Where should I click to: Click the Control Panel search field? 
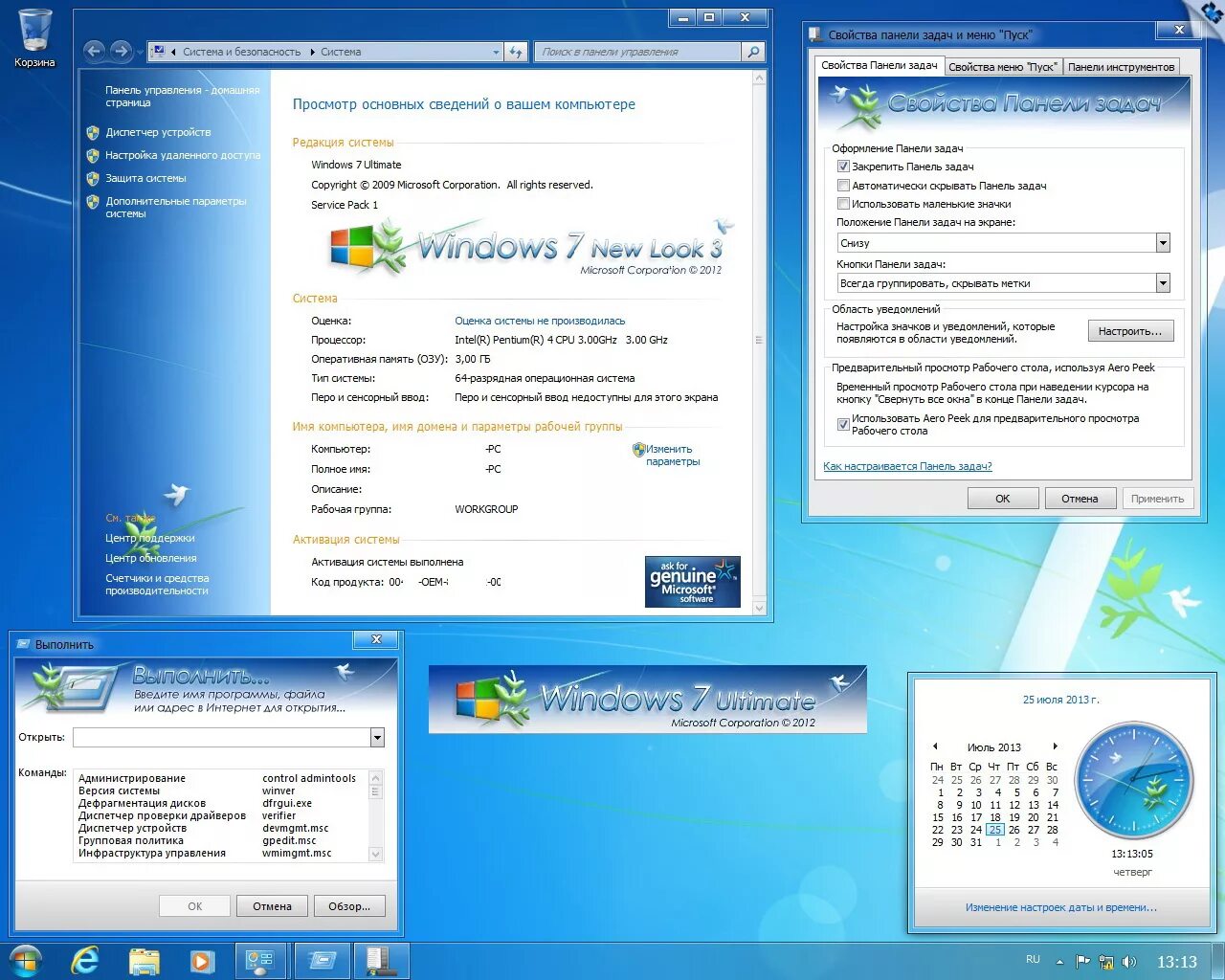tap(637, 52)
